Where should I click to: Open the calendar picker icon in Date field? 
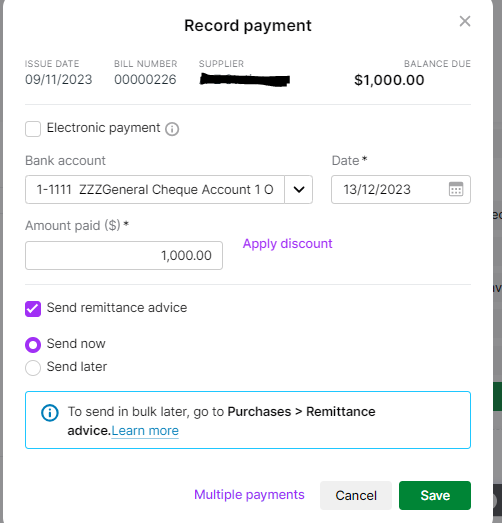(x=456, y=189)
